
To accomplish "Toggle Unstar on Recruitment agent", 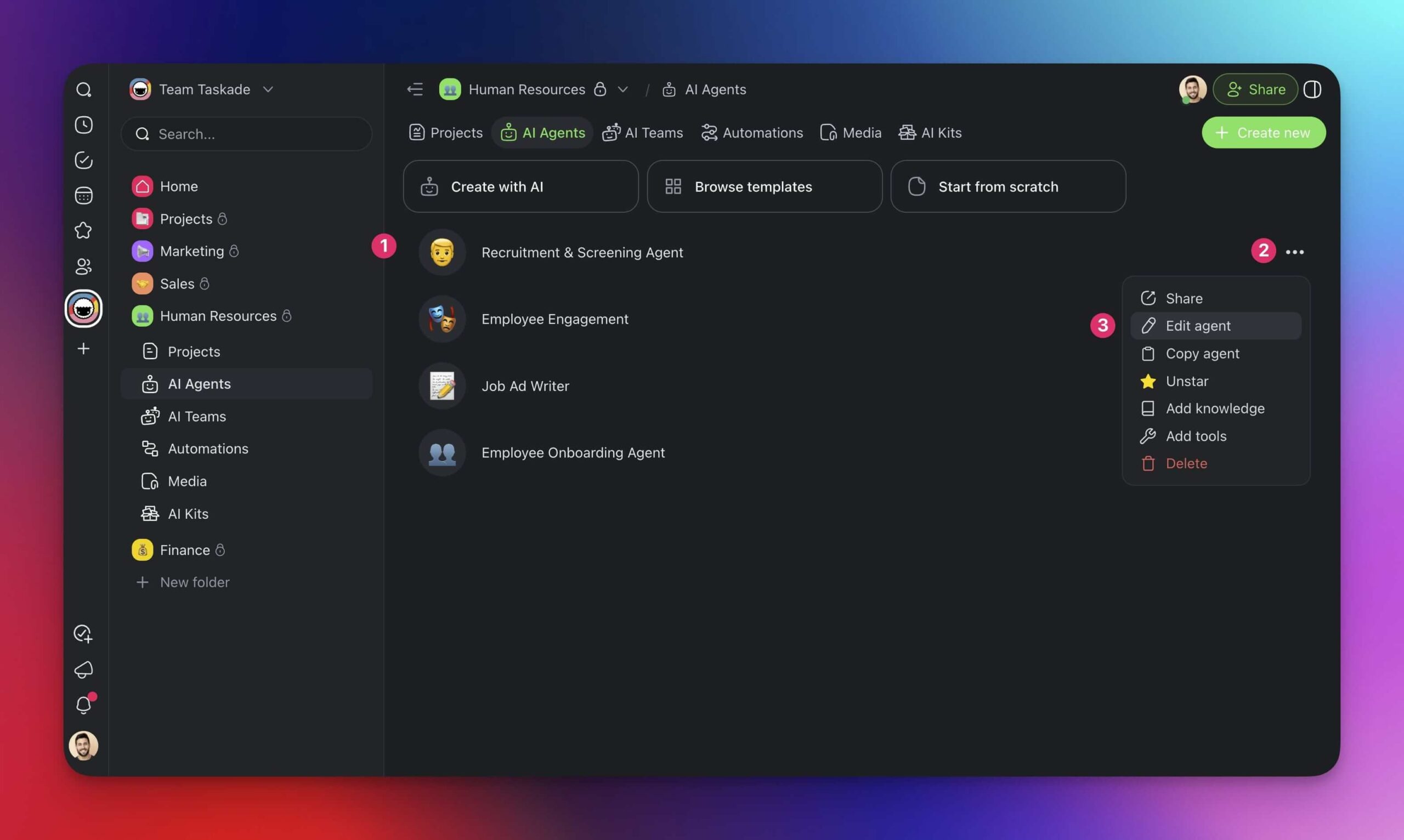I will click(1186, 380).
